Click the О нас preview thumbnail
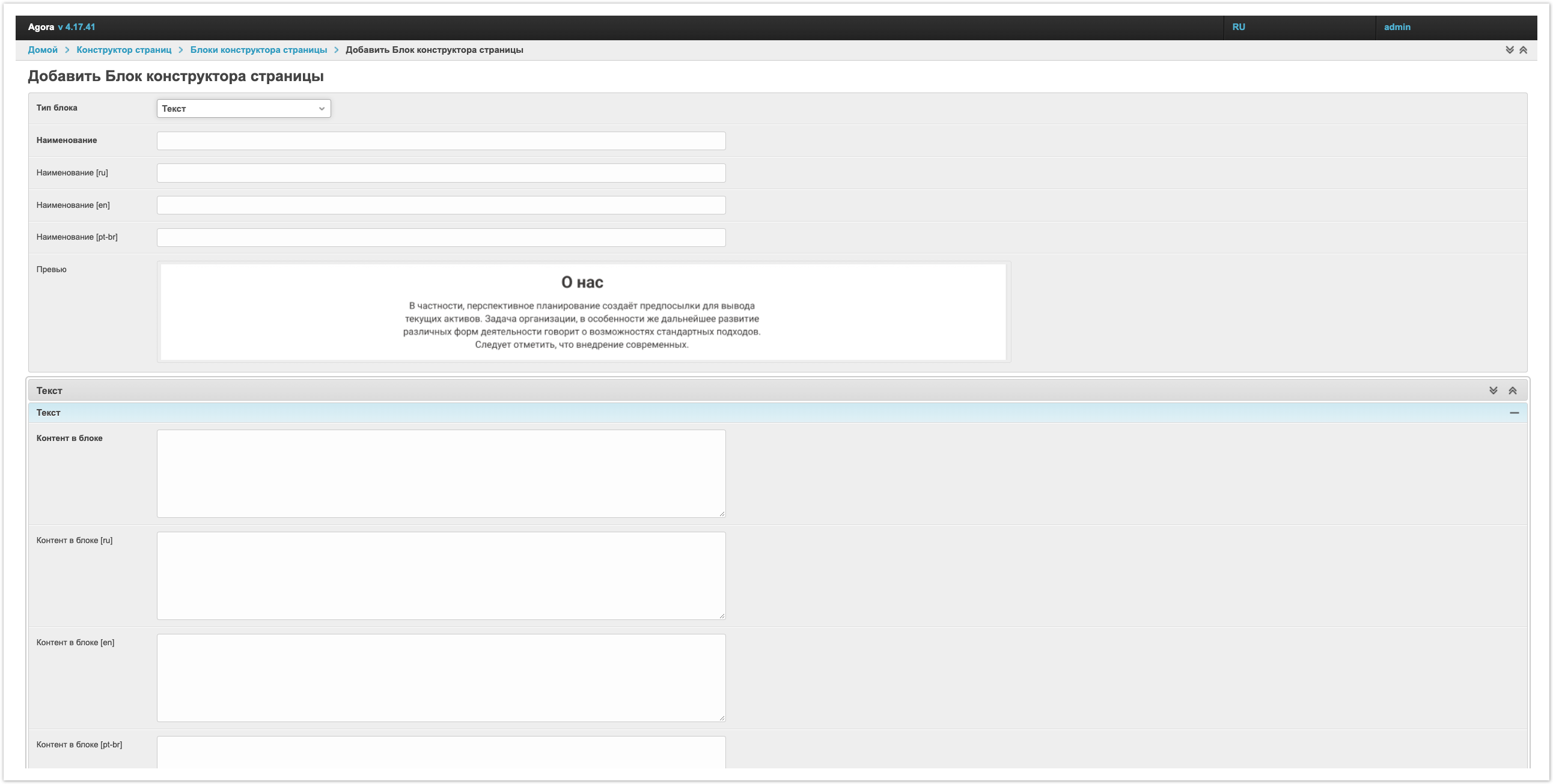This screenshot has height=784, width=1553. click(584, 312)
